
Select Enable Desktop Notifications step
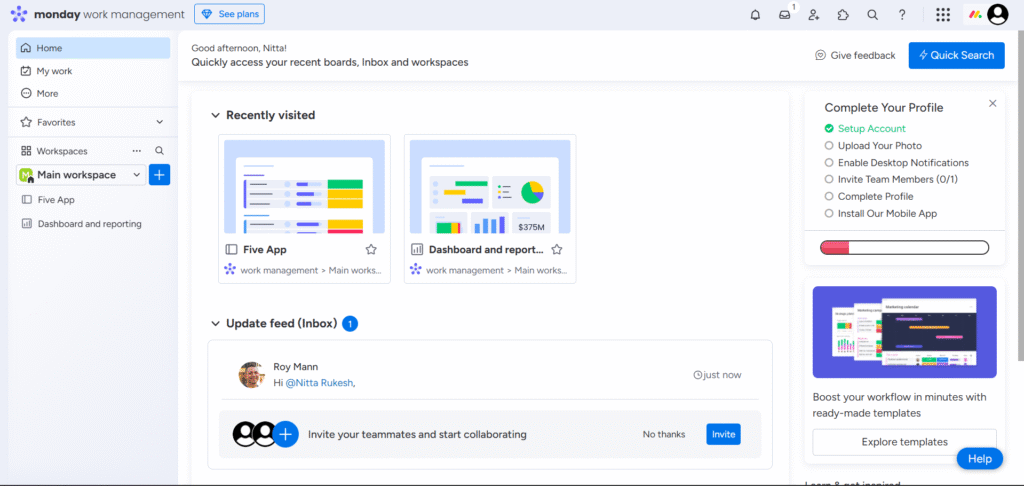[x=902, y=163]
